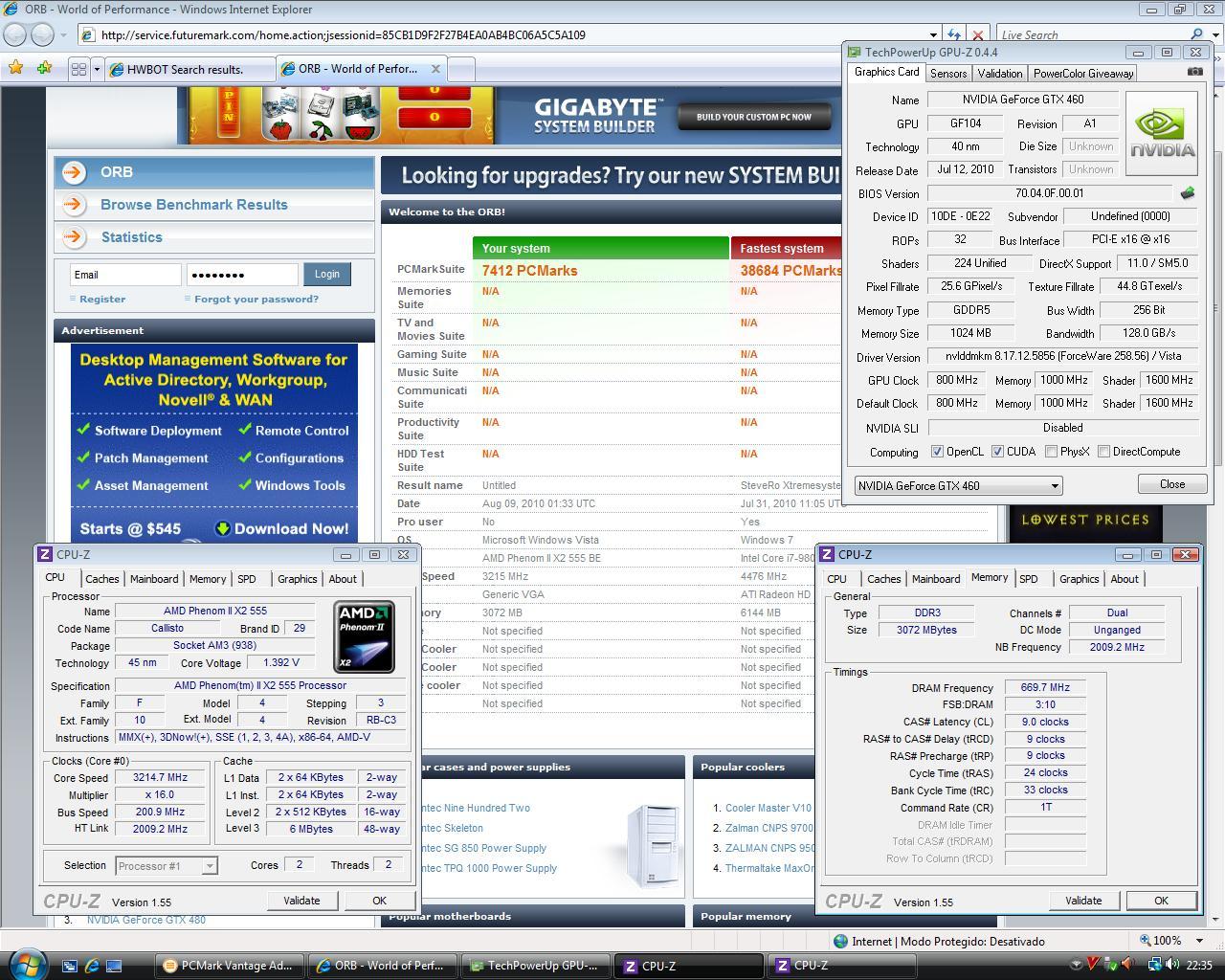Click the Close button in GPU-Z

tap(1172, 484)
